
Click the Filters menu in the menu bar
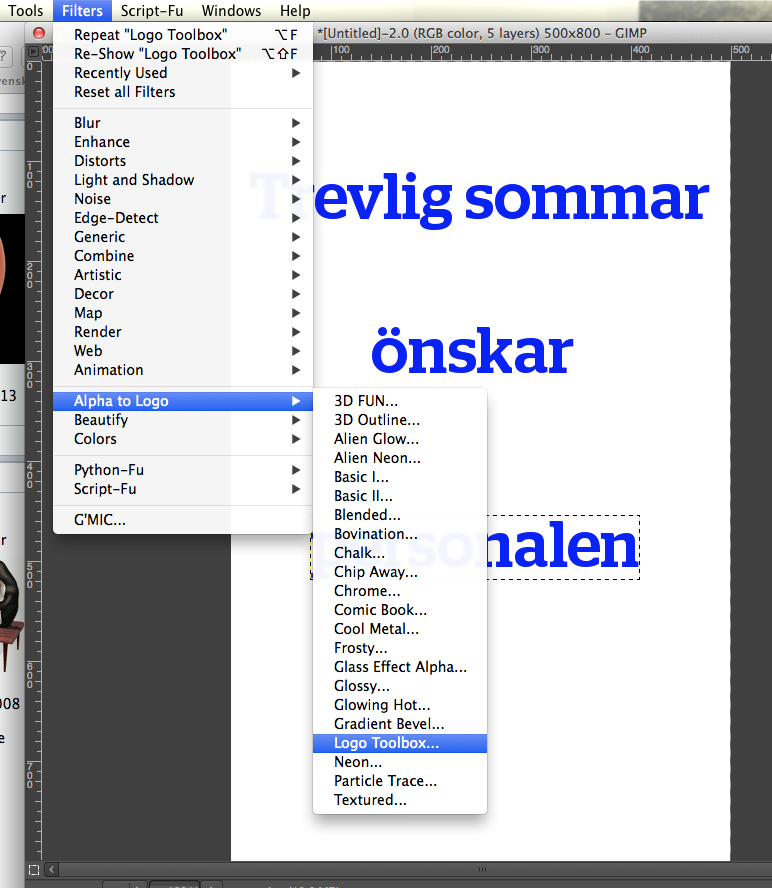pos(82,11)
